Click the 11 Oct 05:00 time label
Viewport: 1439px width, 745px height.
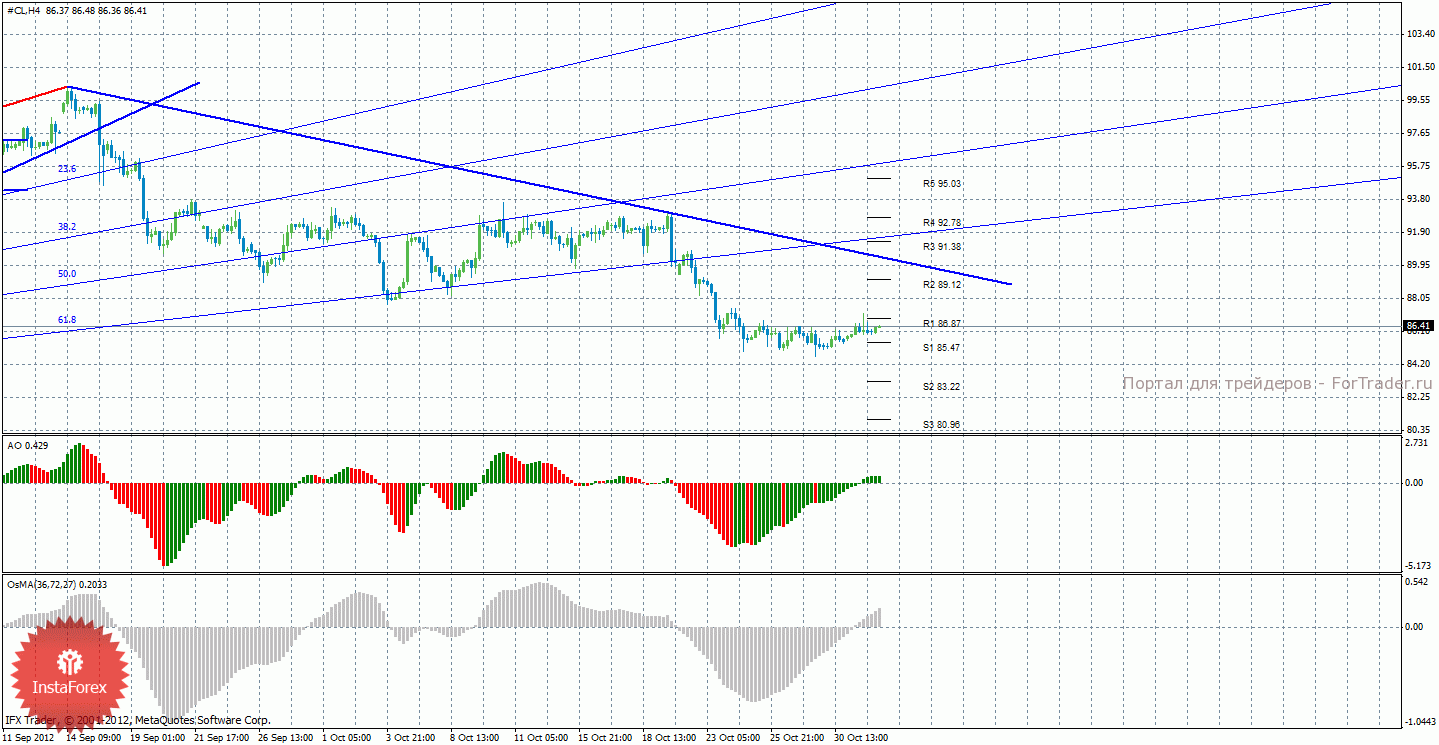540,738
